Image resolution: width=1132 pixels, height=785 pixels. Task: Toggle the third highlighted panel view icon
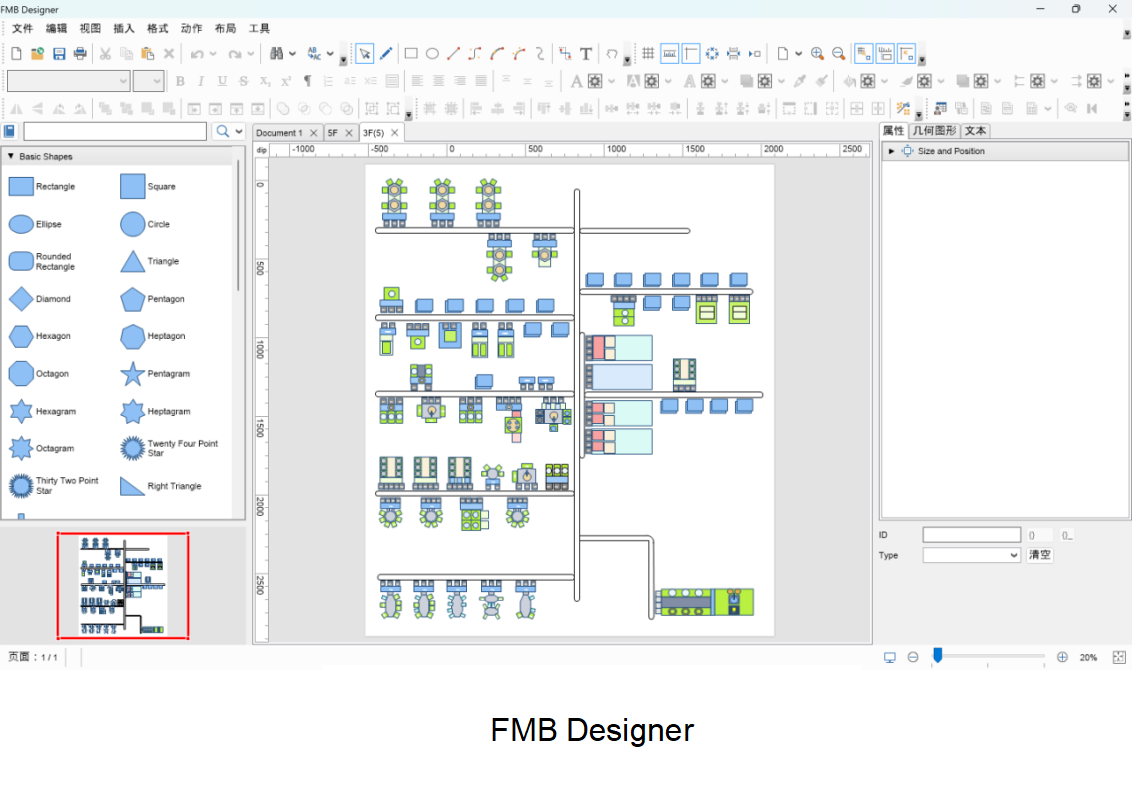coord(907,53)
